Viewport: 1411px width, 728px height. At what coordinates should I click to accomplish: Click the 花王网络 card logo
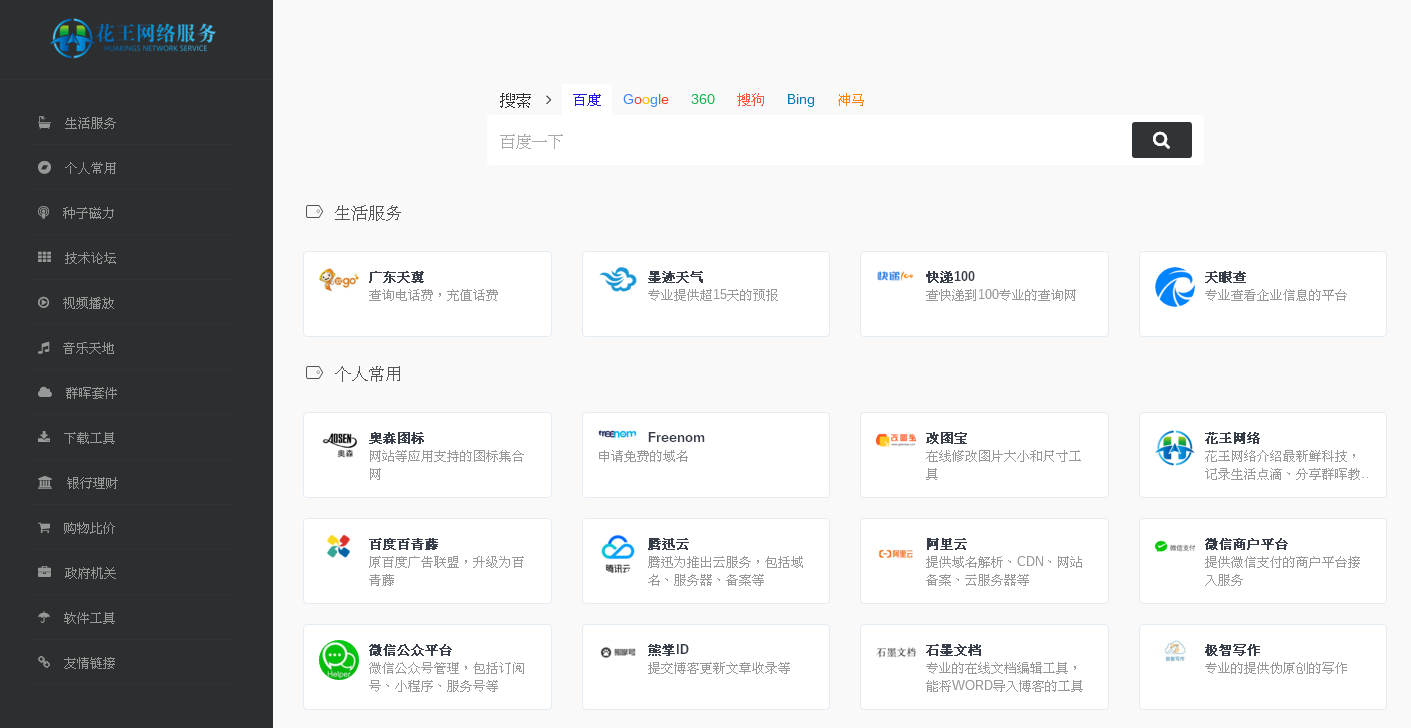[x=1175, y=448]
